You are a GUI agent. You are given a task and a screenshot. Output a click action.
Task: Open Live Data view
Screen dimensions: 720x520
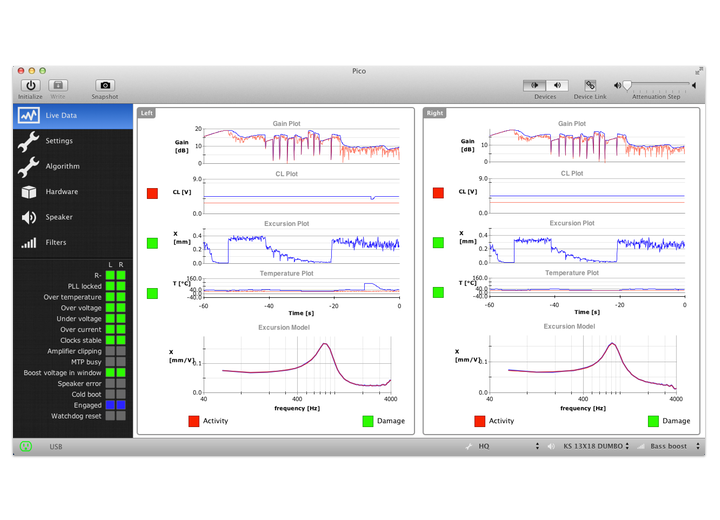click(x=73, y=116)
